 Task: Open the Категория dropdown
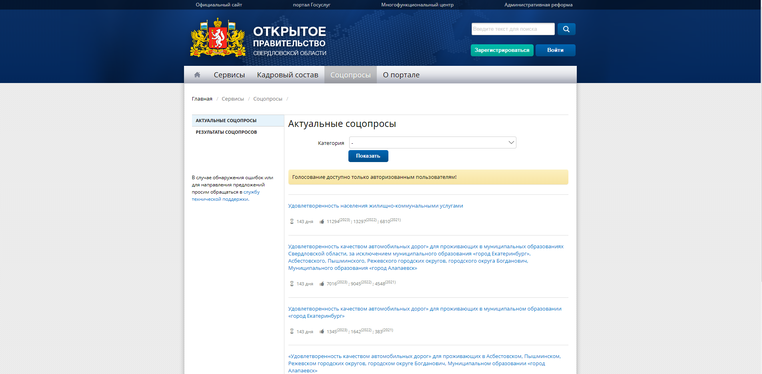(433, 143)
